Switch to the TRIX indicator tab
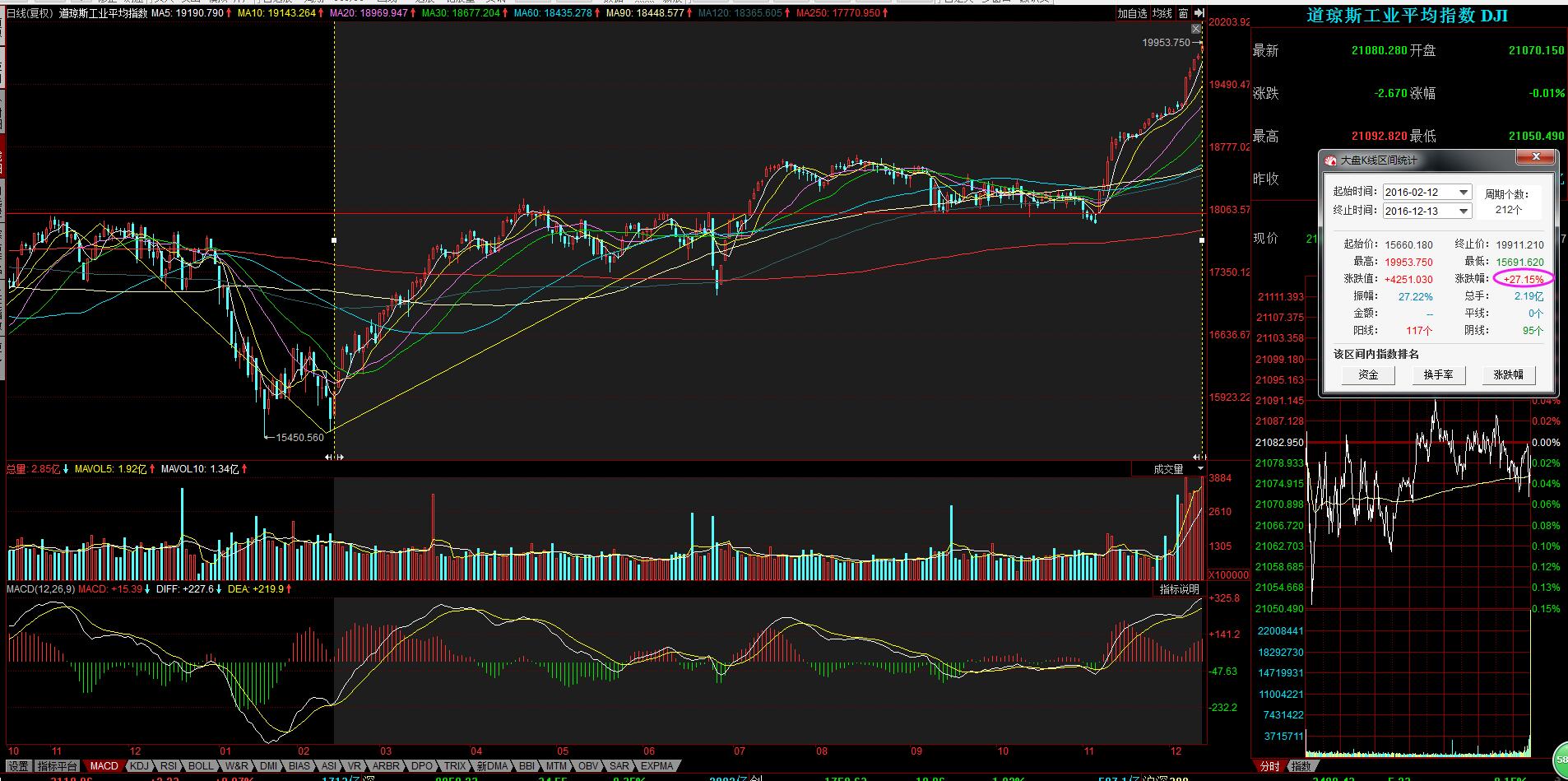The height and width of the screenshot is (781, 1568). click(455, 766)
